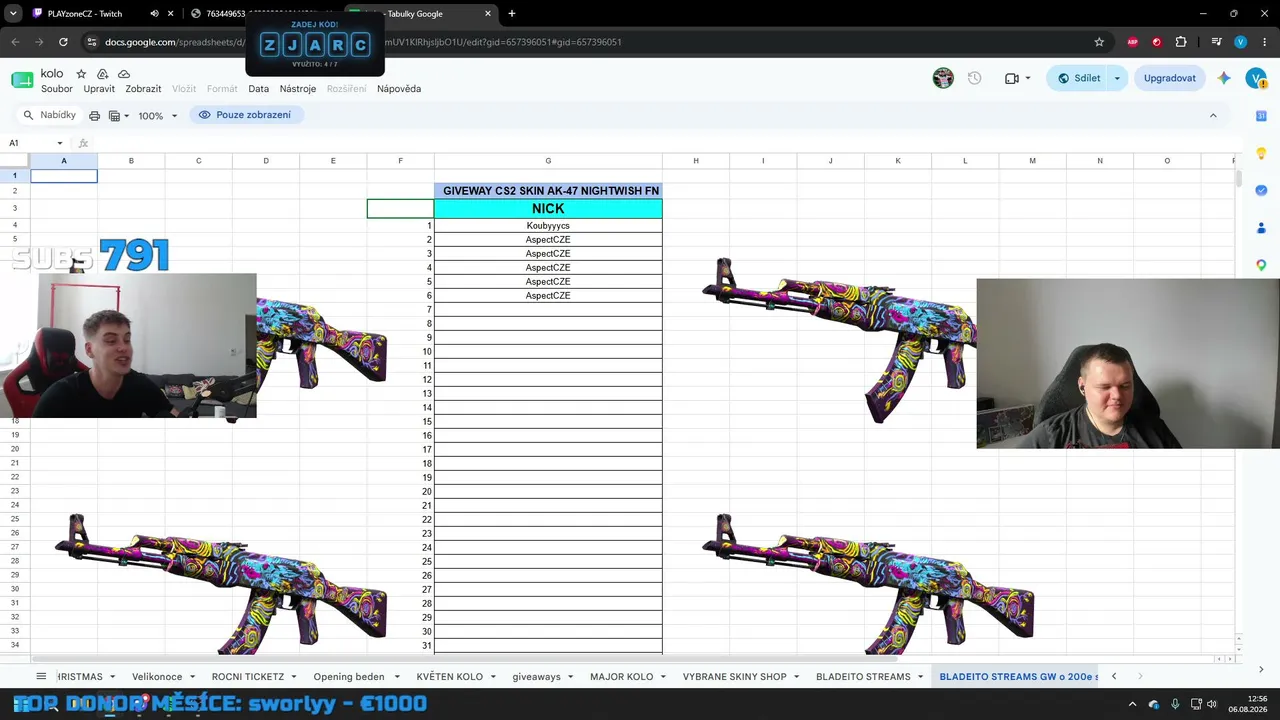
Task: Open the Name box dropdown for A1
Action: click(60, 143)
